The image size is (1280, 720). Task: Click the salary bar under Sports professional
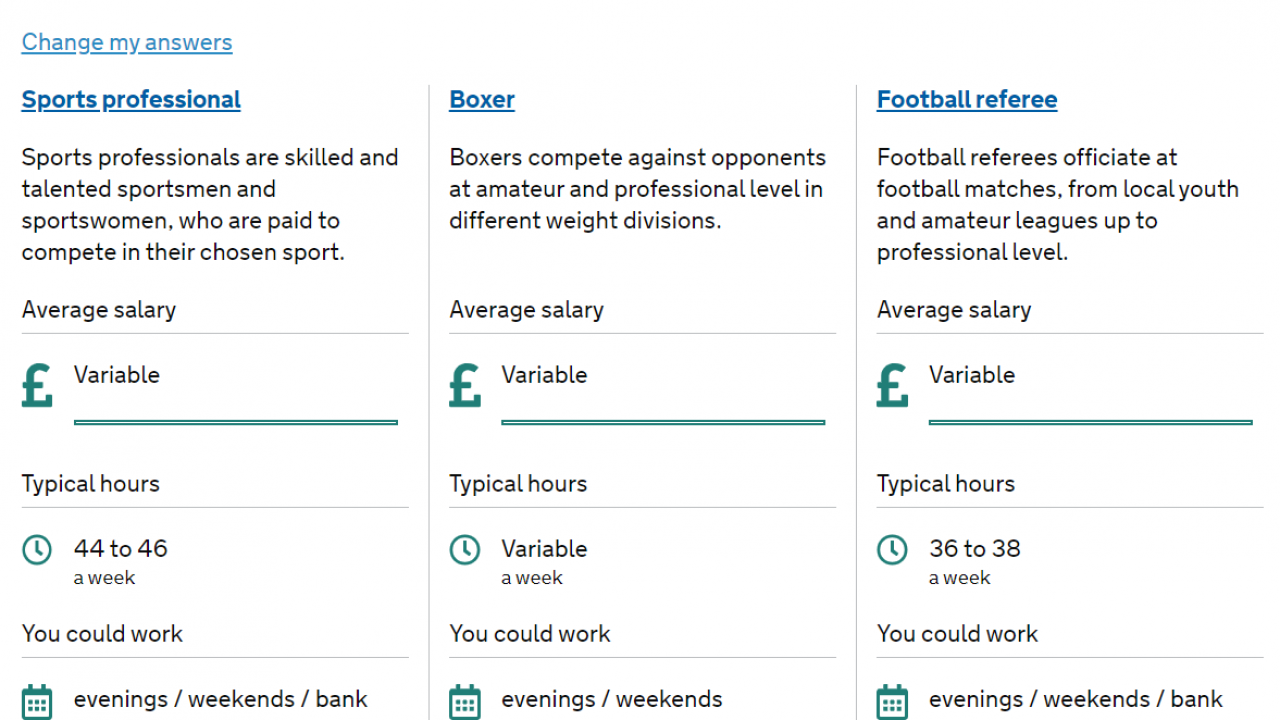236,422
